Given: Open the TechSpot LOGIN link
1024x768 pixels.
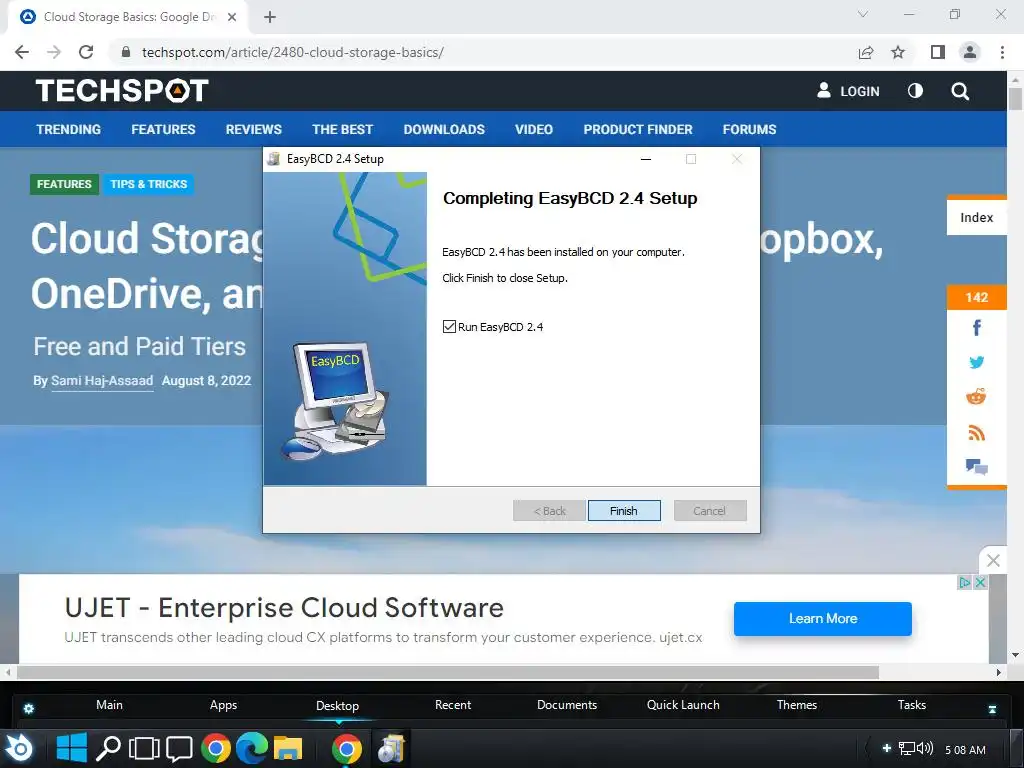Looking at the screenshot, I should pyautogui.click(x=848, y=91).
